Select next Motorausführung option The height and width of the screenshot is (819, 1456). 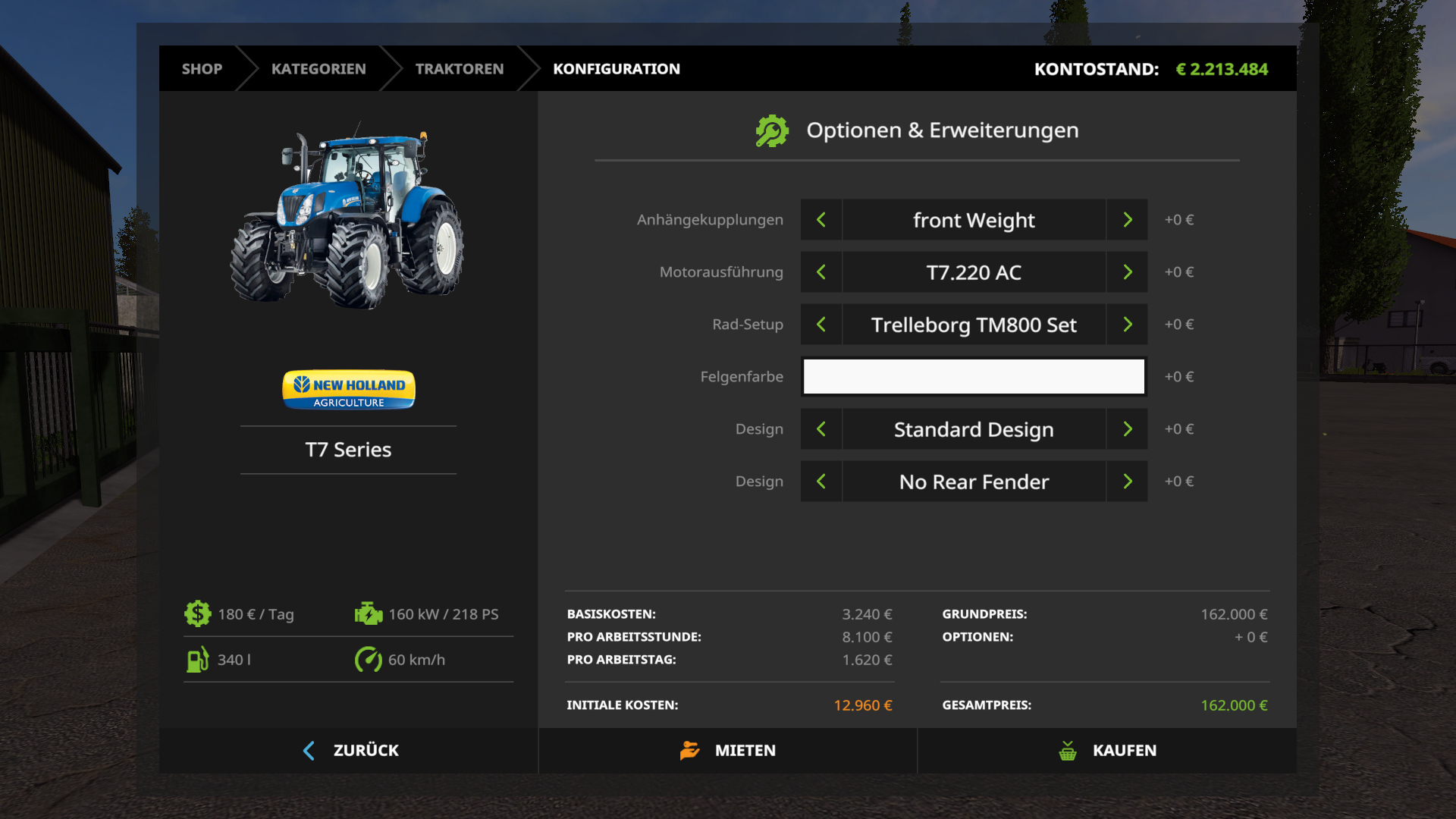(1127, 272)
